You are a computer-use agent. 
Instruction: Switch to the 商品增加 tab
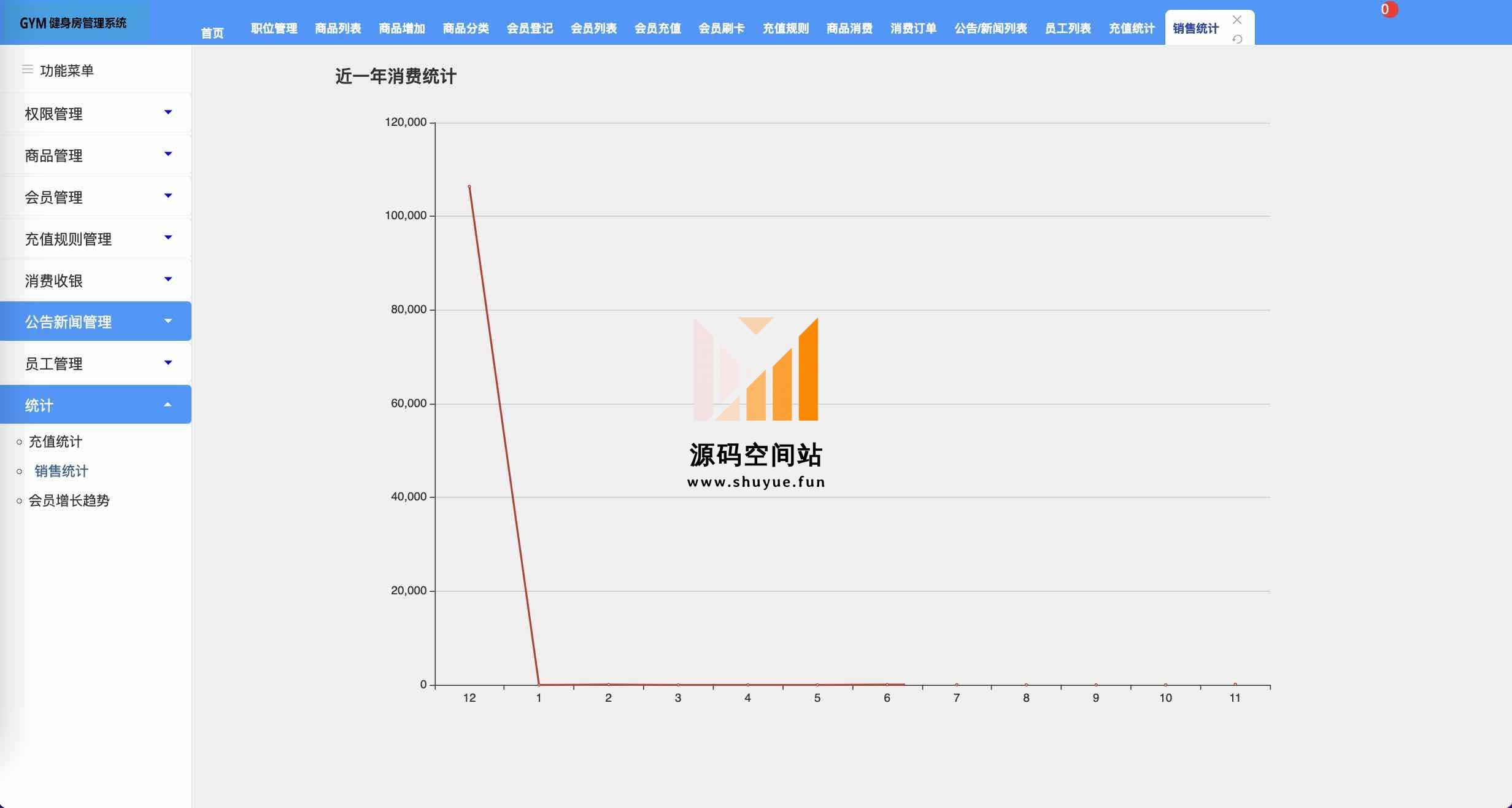coord(402,28)
